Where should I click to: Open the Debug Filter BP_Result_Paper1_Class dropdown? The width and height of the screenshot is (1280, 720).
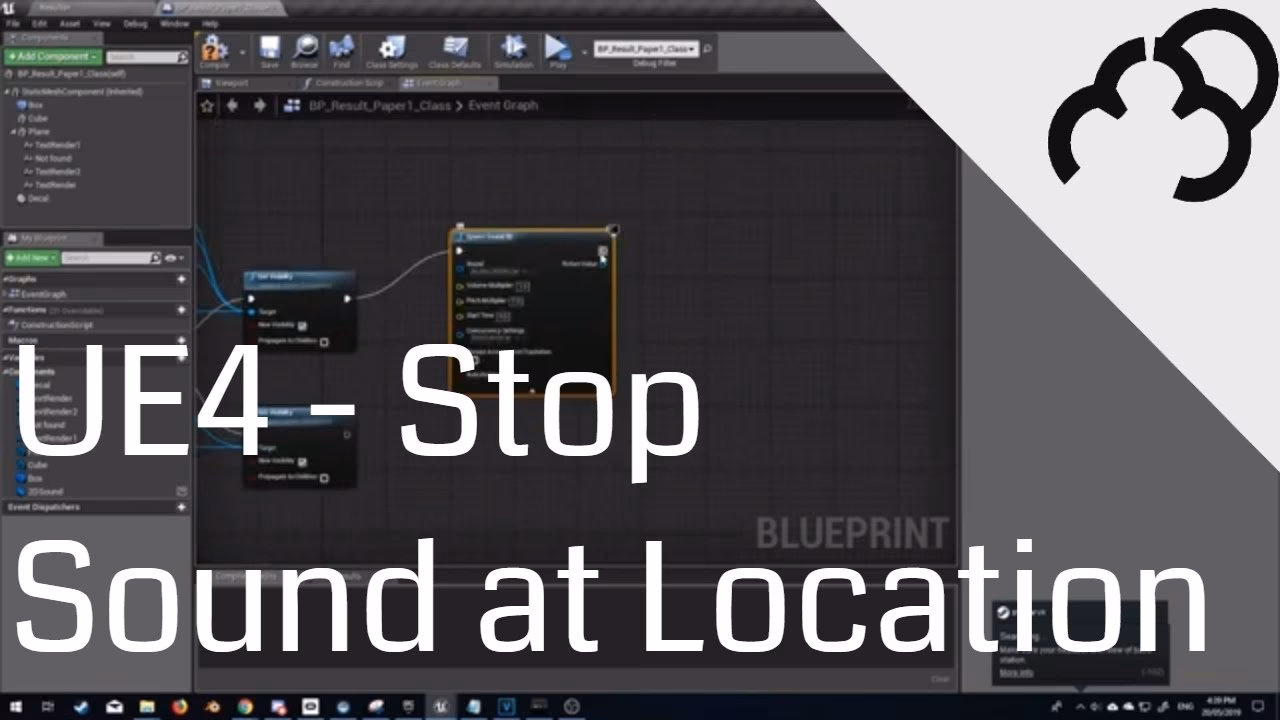(646, 48)
